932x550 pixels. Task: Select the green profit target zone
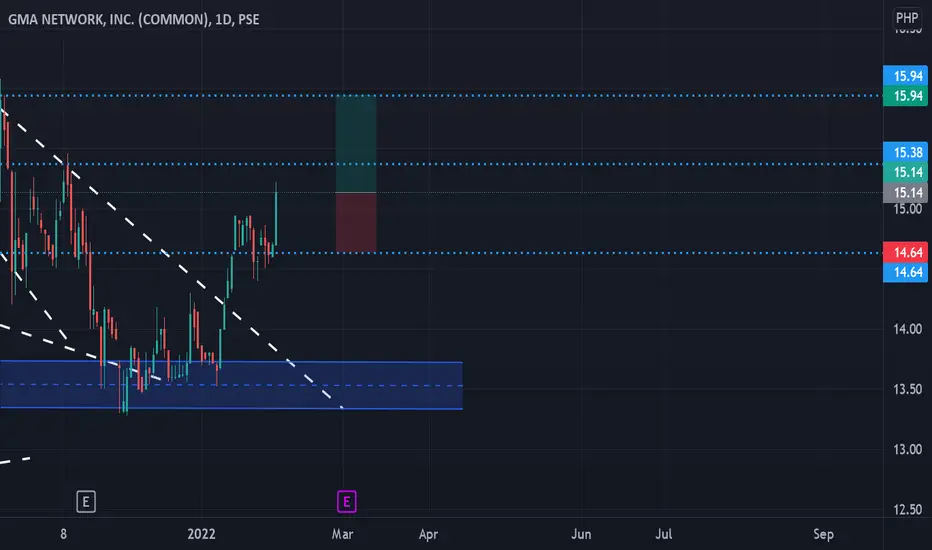click(x=356, y=144)
